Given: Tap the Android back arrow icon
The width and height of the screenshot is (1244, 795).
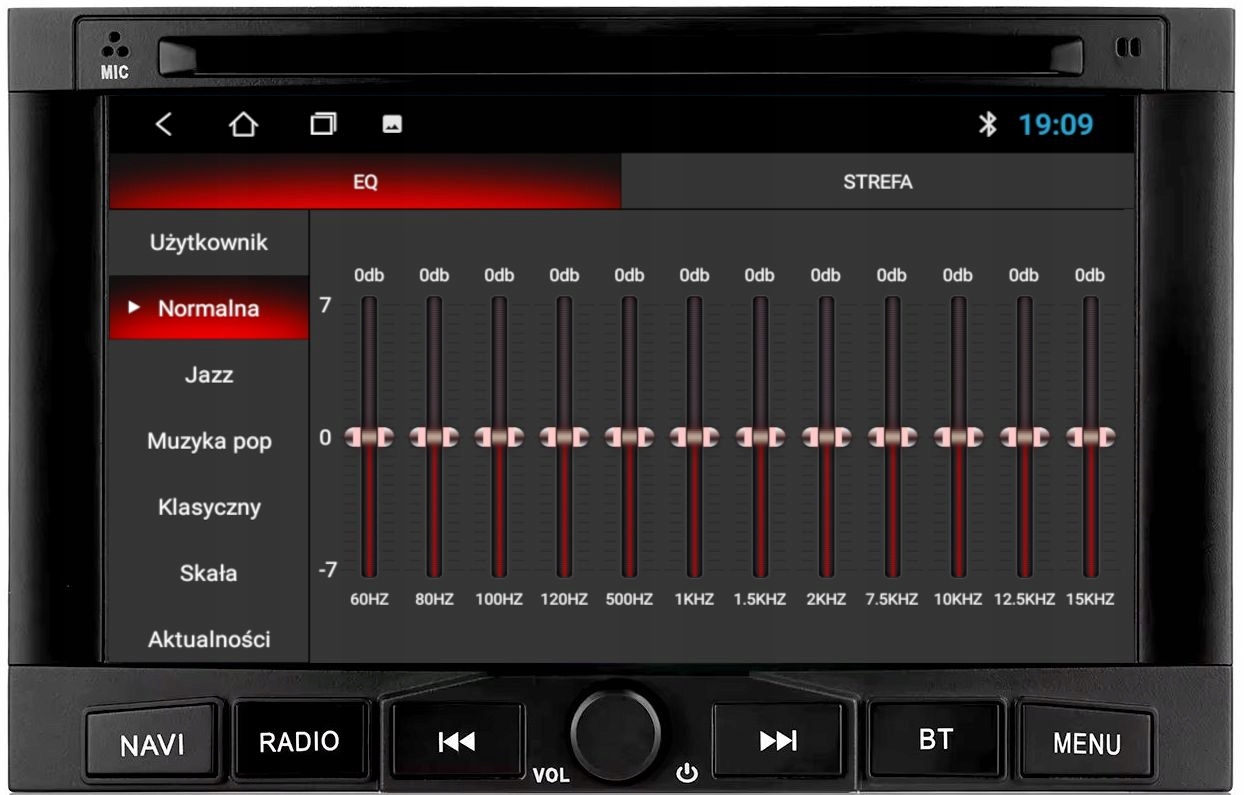Looking at the screenshot, I should (x=164, y=124).
